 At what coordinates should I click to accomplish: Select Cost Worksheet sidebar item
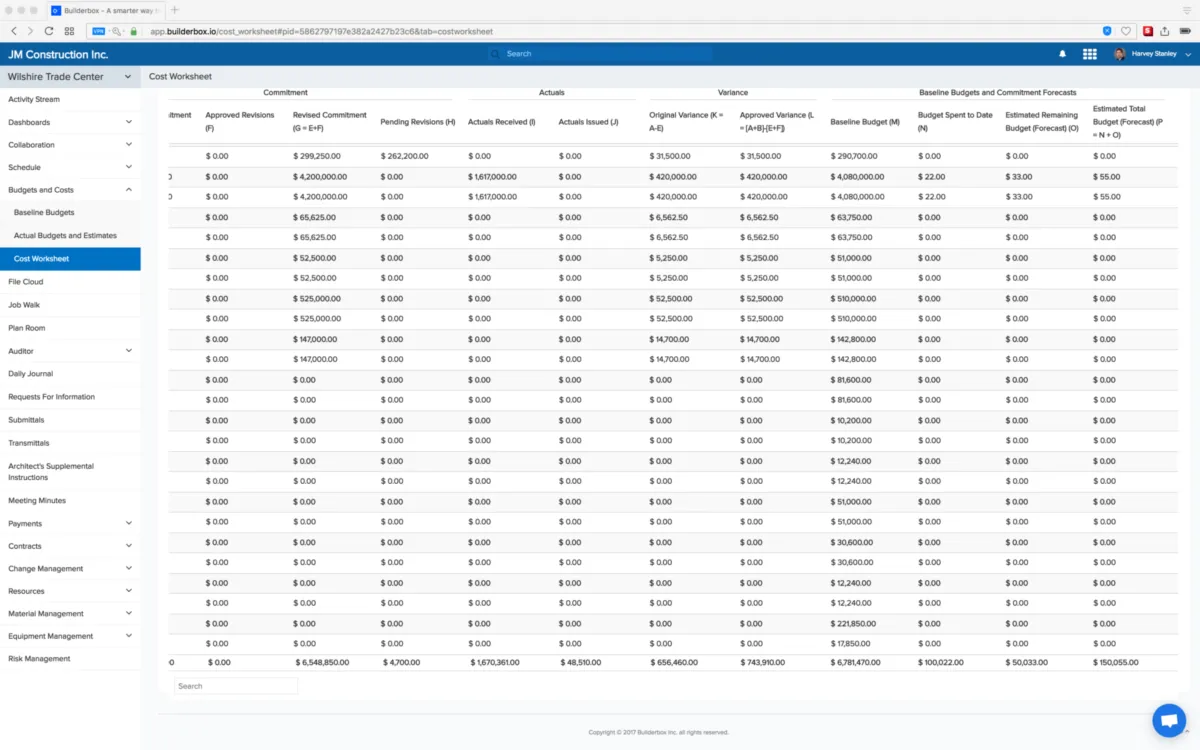(x=70, y=259)
